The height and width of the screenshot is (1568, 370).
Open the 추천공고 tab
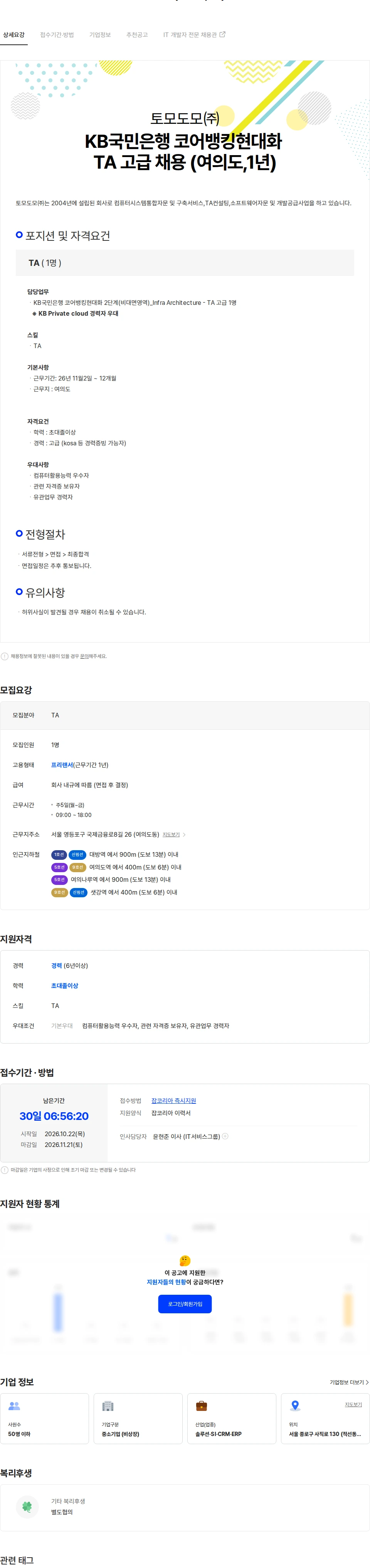pos(137,35)
